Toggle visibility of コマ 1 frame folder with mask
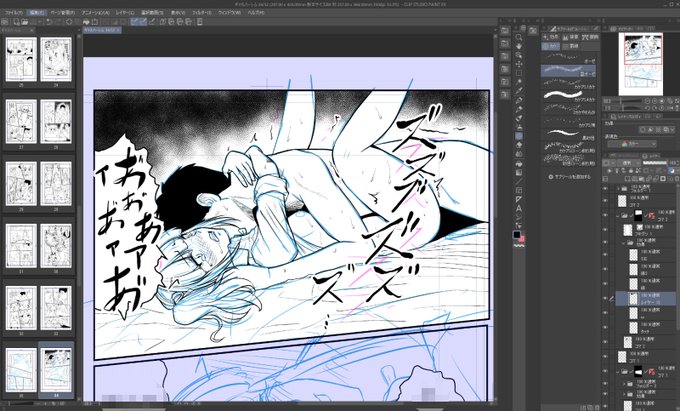The image size is (680, 411). 605,371
